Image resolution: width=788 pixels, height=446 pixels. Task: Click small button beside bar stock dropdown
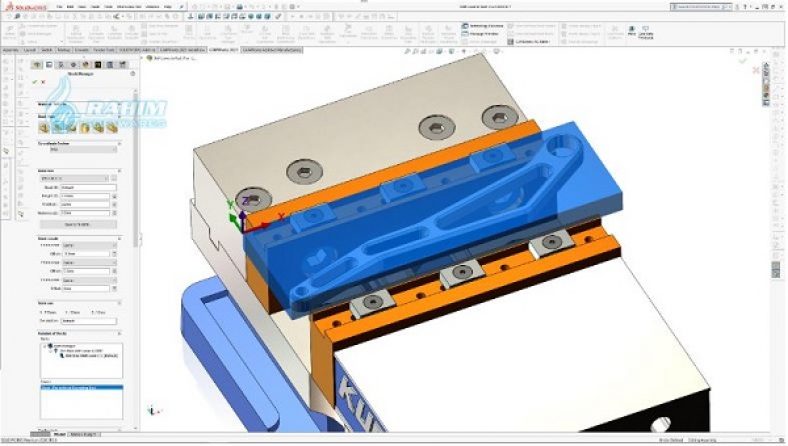click(114, 179)
